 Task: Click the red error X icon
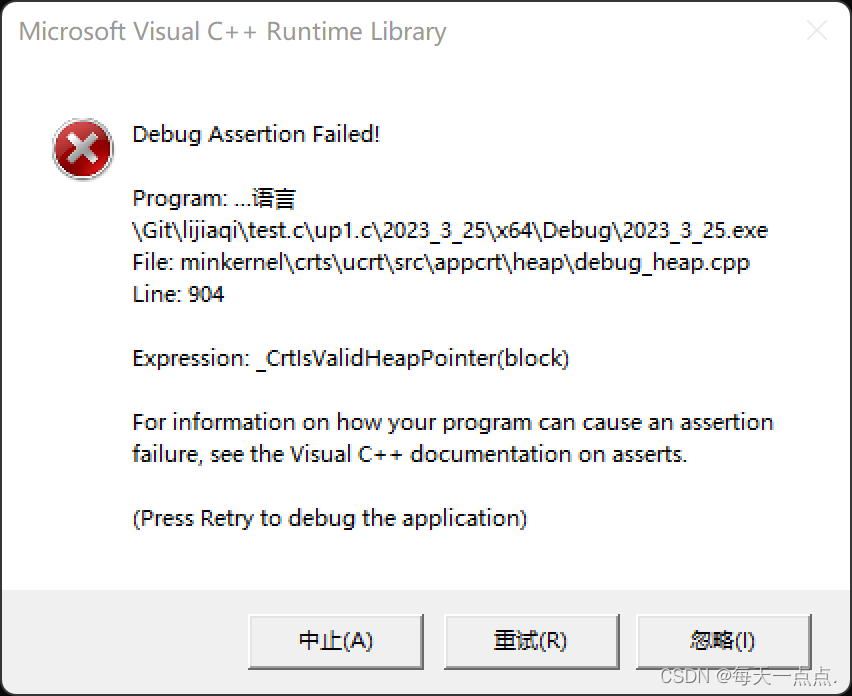click(x=83, y=149)
